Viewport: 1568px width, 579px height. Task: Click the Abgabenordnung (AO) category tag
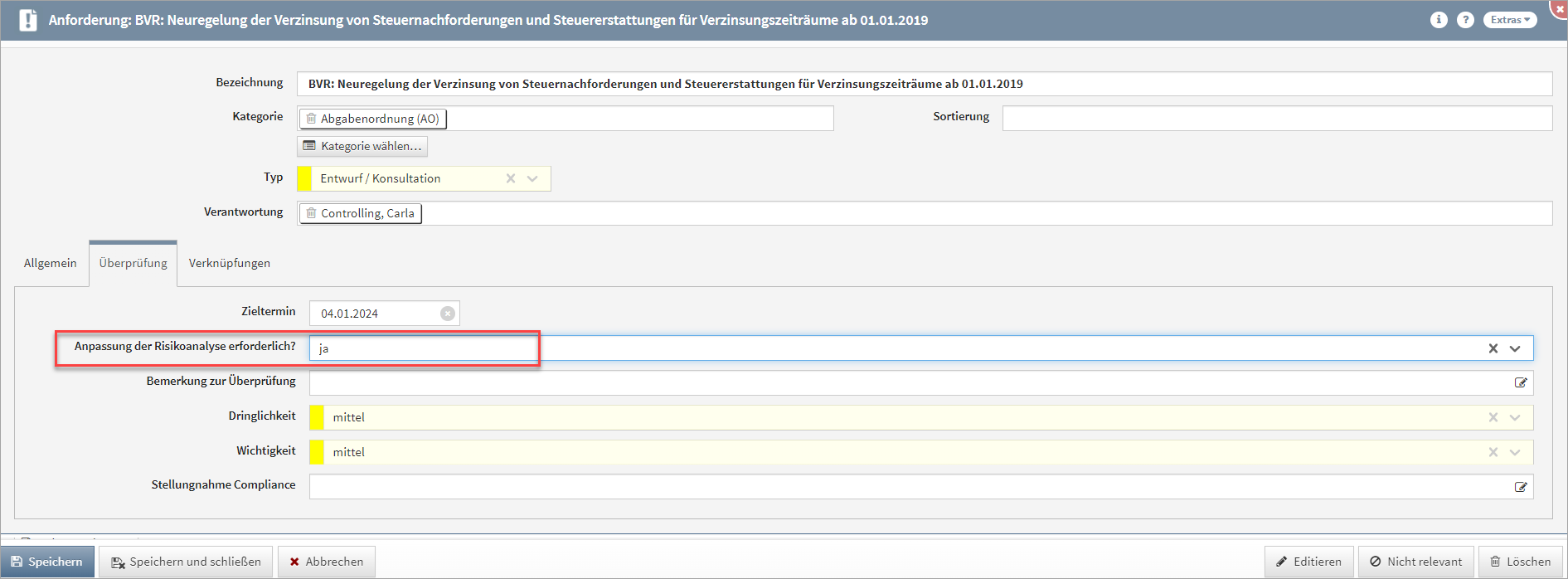(373, 119)
